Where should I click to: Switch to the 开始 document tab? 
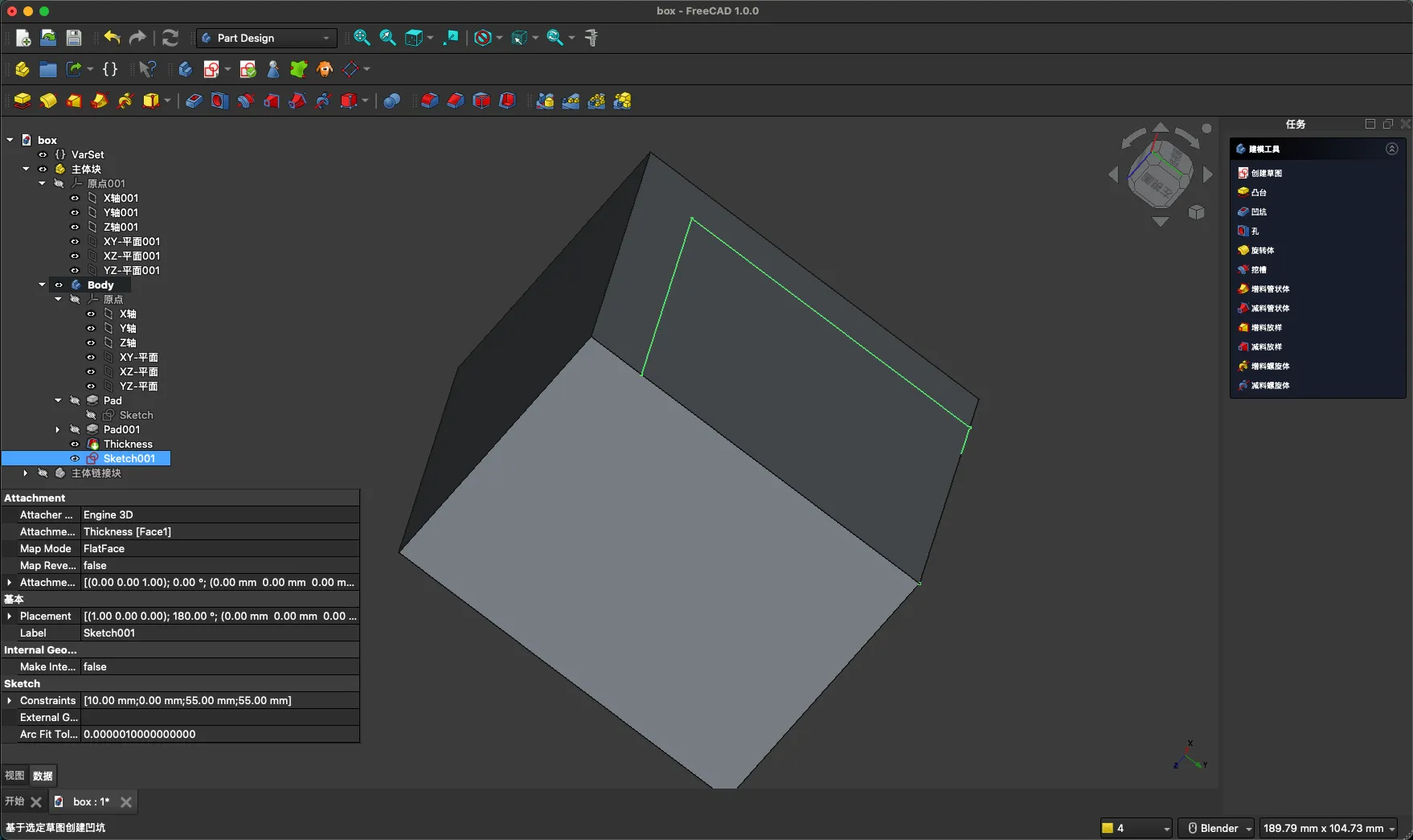point(14,801)
